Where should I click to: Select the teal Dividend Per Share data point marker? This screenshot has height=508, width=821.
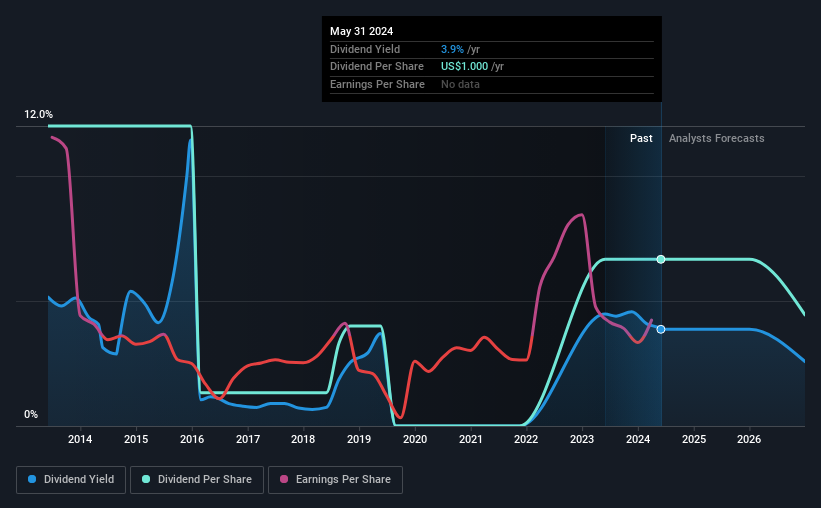coord(661,259)
